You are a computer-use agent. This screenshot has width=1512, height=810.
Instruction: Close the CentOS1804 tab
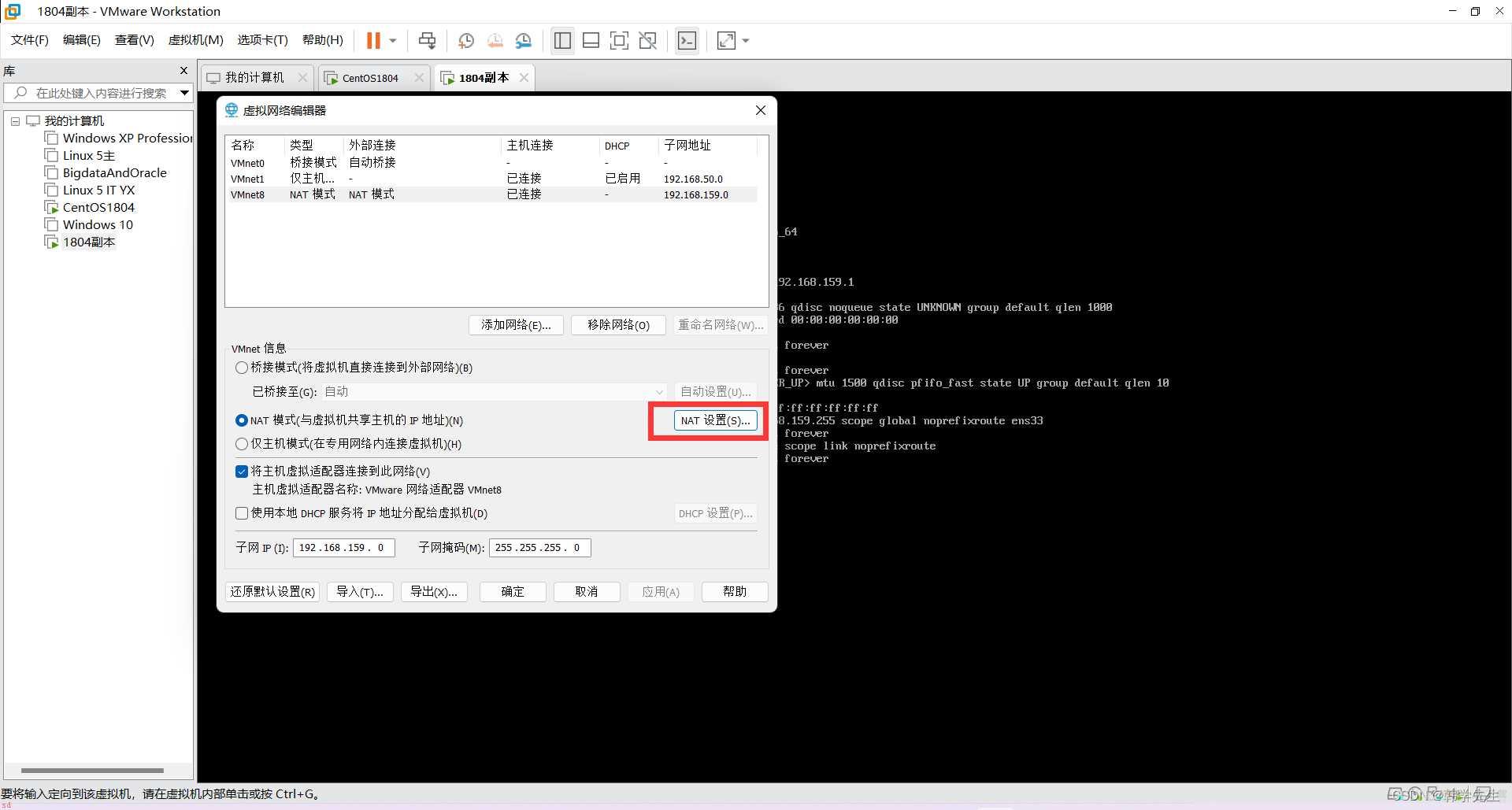419,78
